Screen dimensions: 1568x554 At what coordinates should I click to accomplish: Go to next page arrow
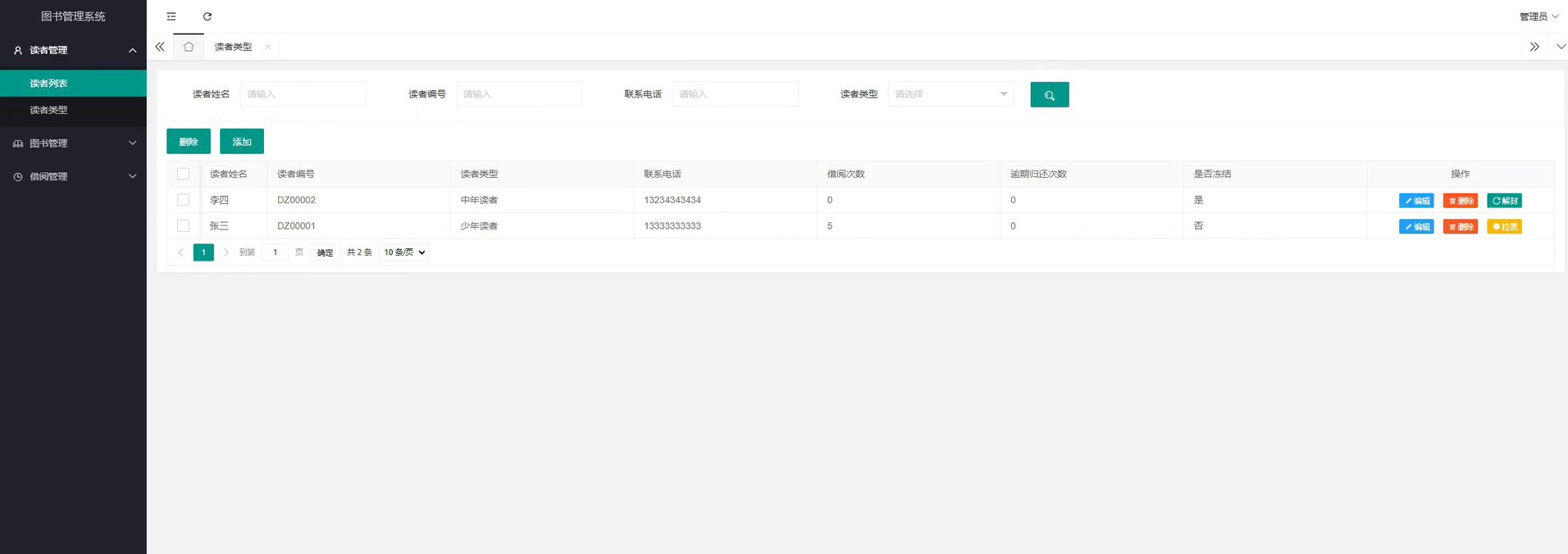(x=226, y=252)
